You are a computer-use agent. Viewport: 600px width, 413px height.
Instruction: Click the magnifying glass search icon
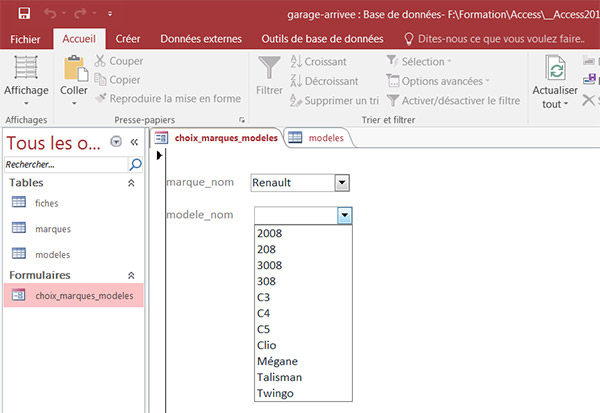[135, 165]
